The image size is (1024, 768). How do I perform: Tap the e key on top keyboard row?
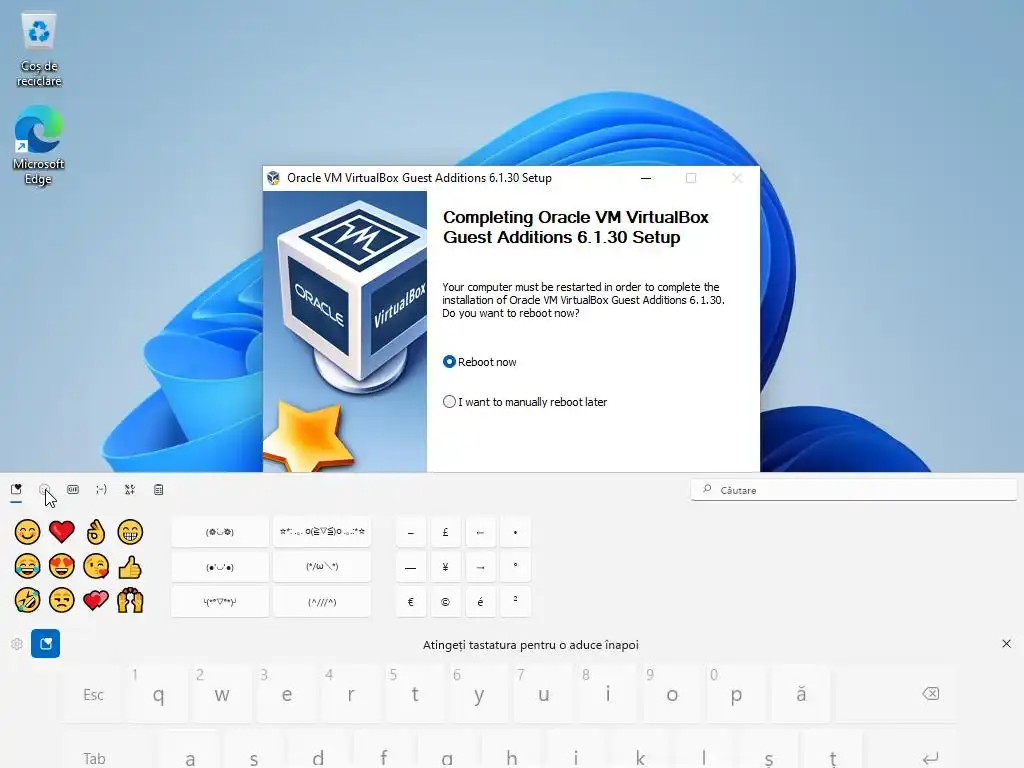[286, 694]
